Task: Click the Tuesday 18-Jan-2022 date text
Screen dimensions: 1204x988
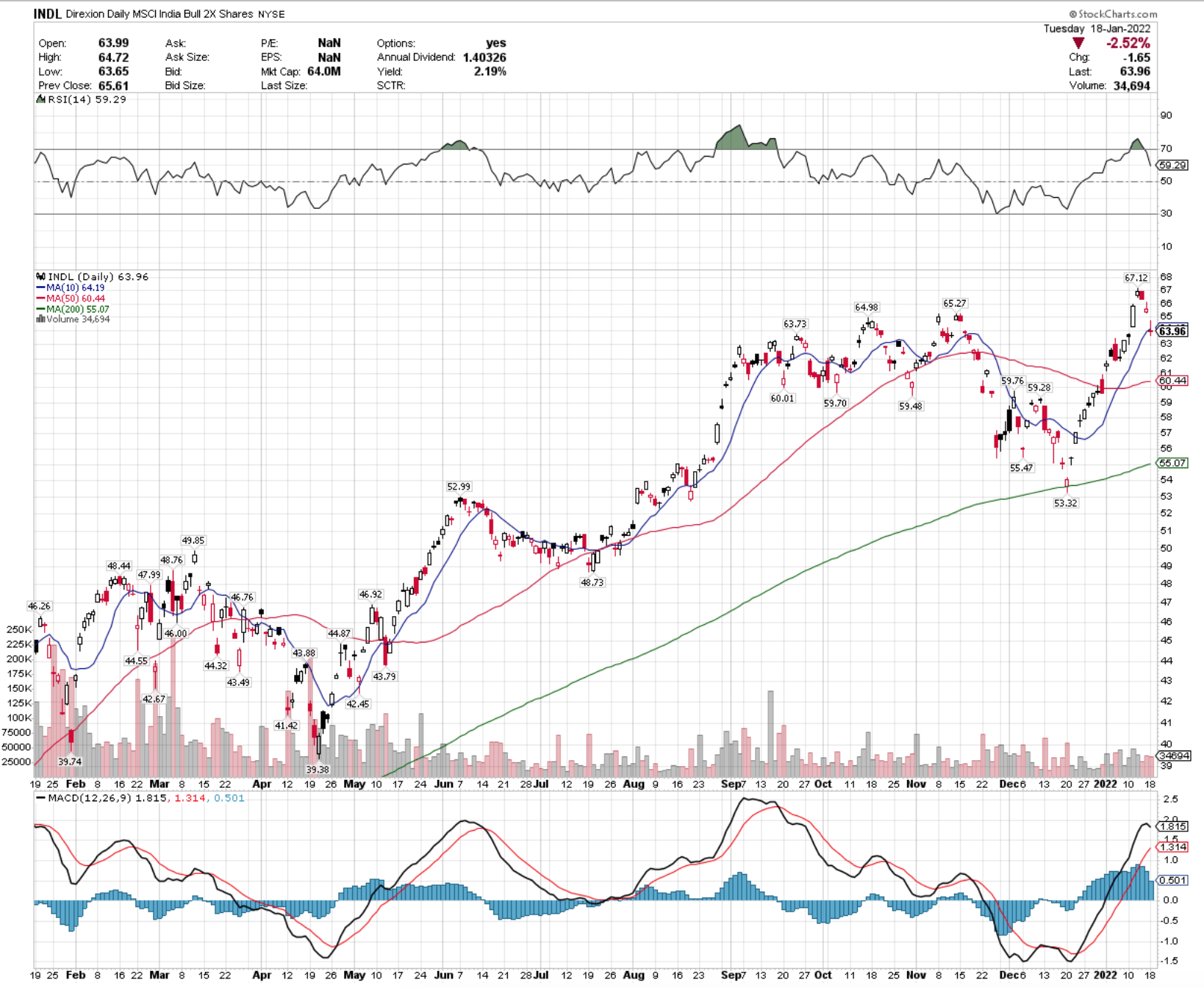Action: point(1097,29)
